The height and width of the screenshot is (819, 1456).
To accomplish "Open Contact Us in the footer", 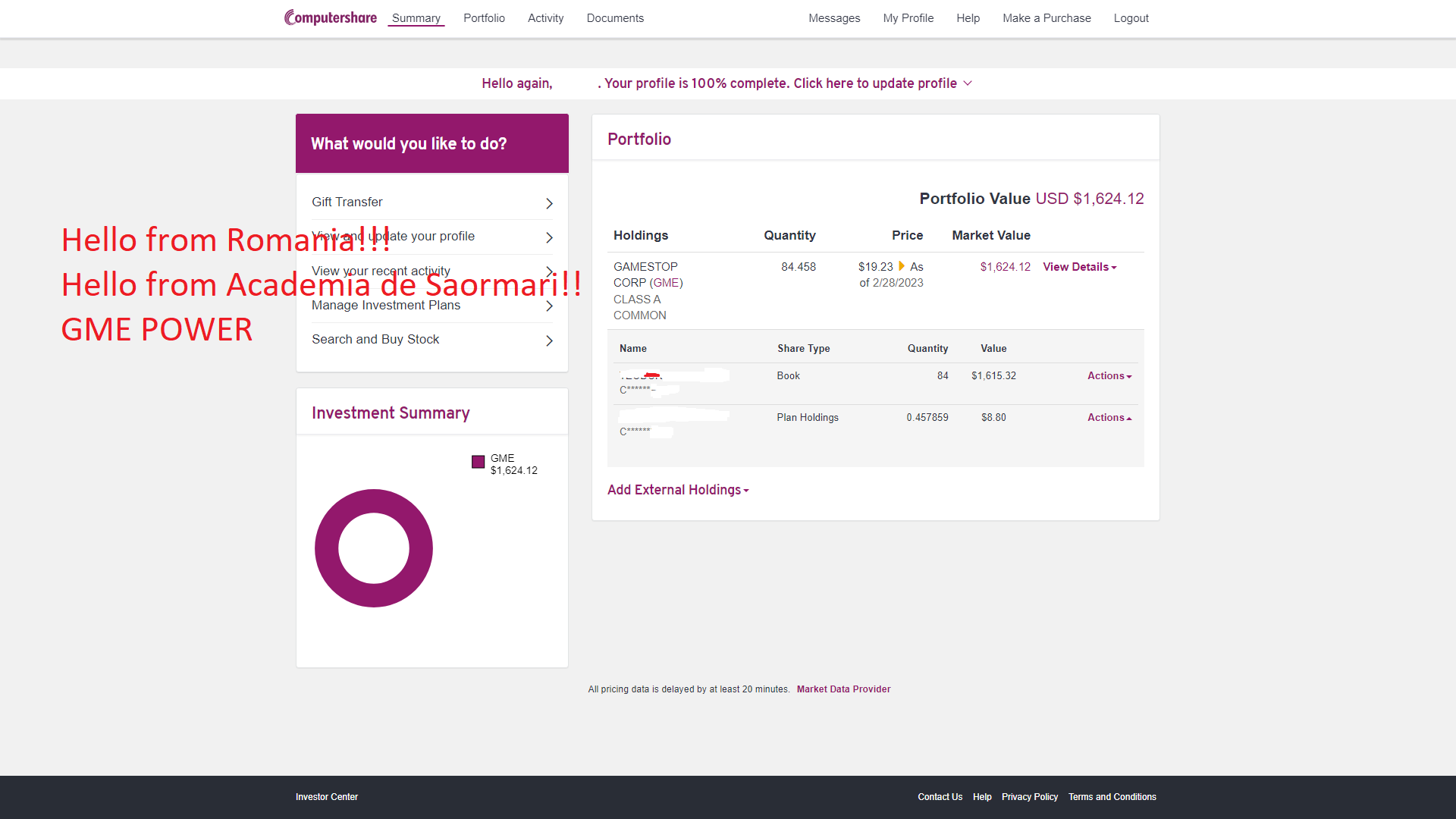I will tap(940, 797).
